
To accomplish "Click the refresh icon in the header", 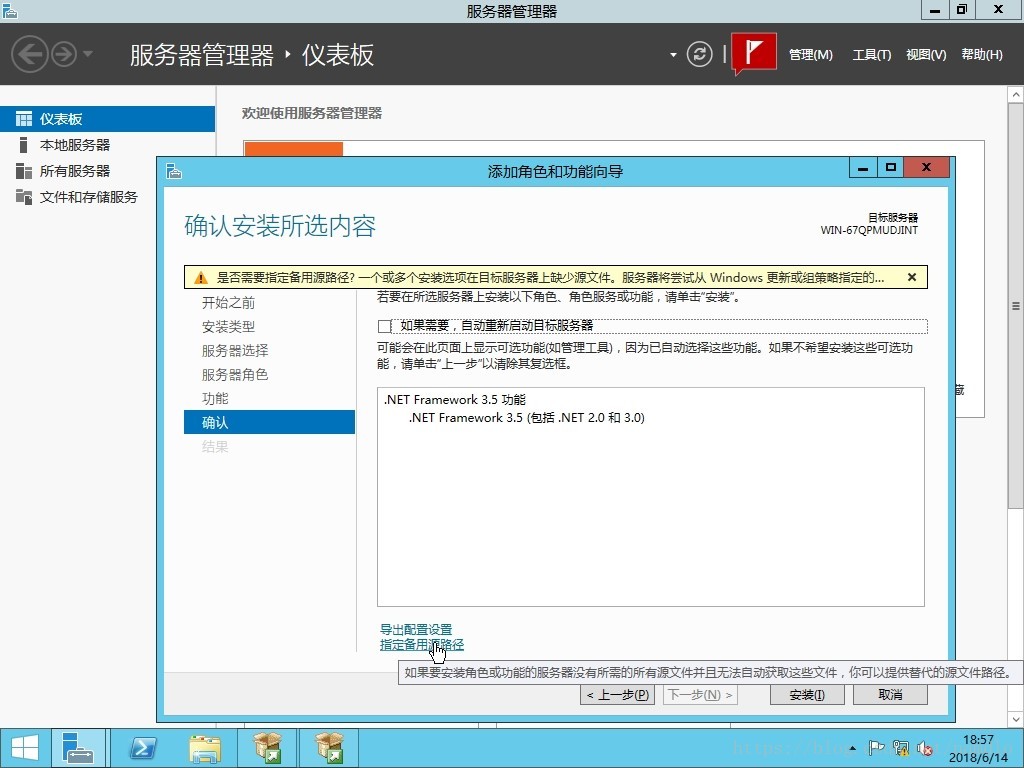I will pyautogui.click(x=699, y=54).
